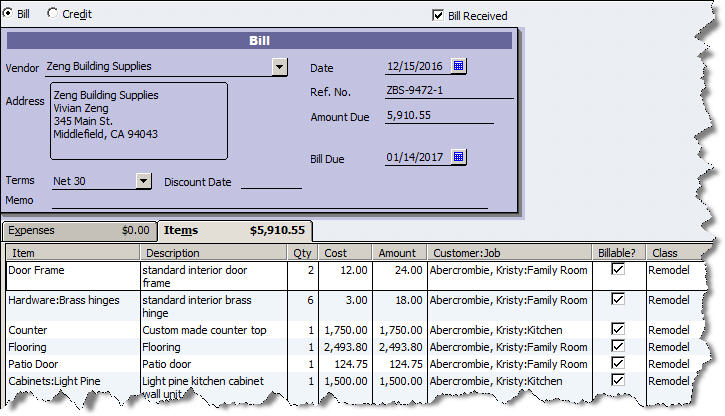Screen dimensions: 725x416
Task: Click the Discount Date field
Action: coord(270,181)
